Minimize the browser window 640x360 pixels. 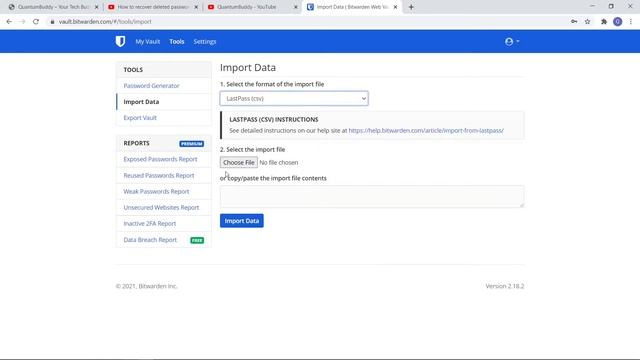click(x=592, y=6)
